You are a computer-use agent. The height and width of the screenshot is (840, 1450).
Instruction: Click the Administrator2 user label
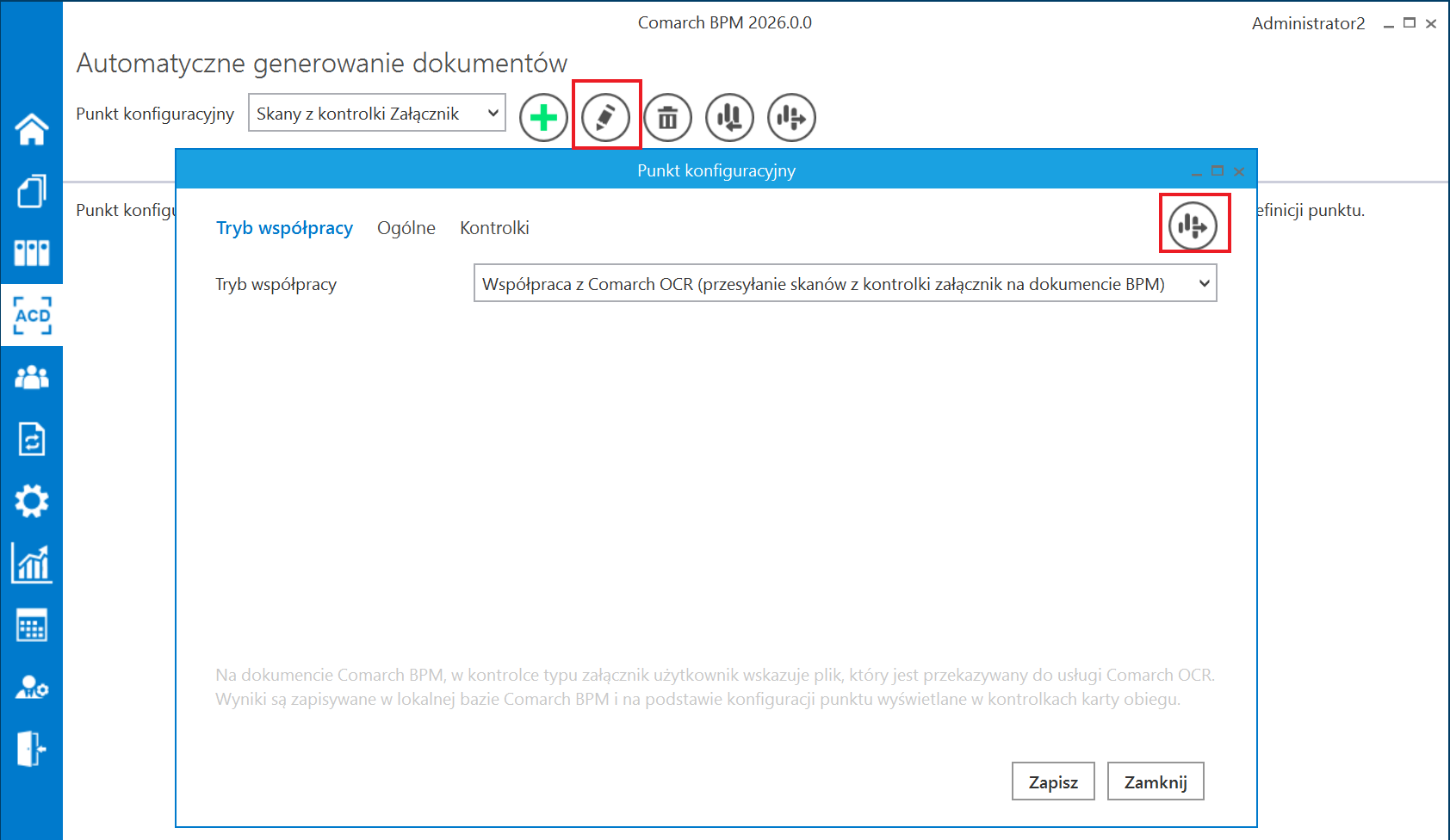point(1308,23)
